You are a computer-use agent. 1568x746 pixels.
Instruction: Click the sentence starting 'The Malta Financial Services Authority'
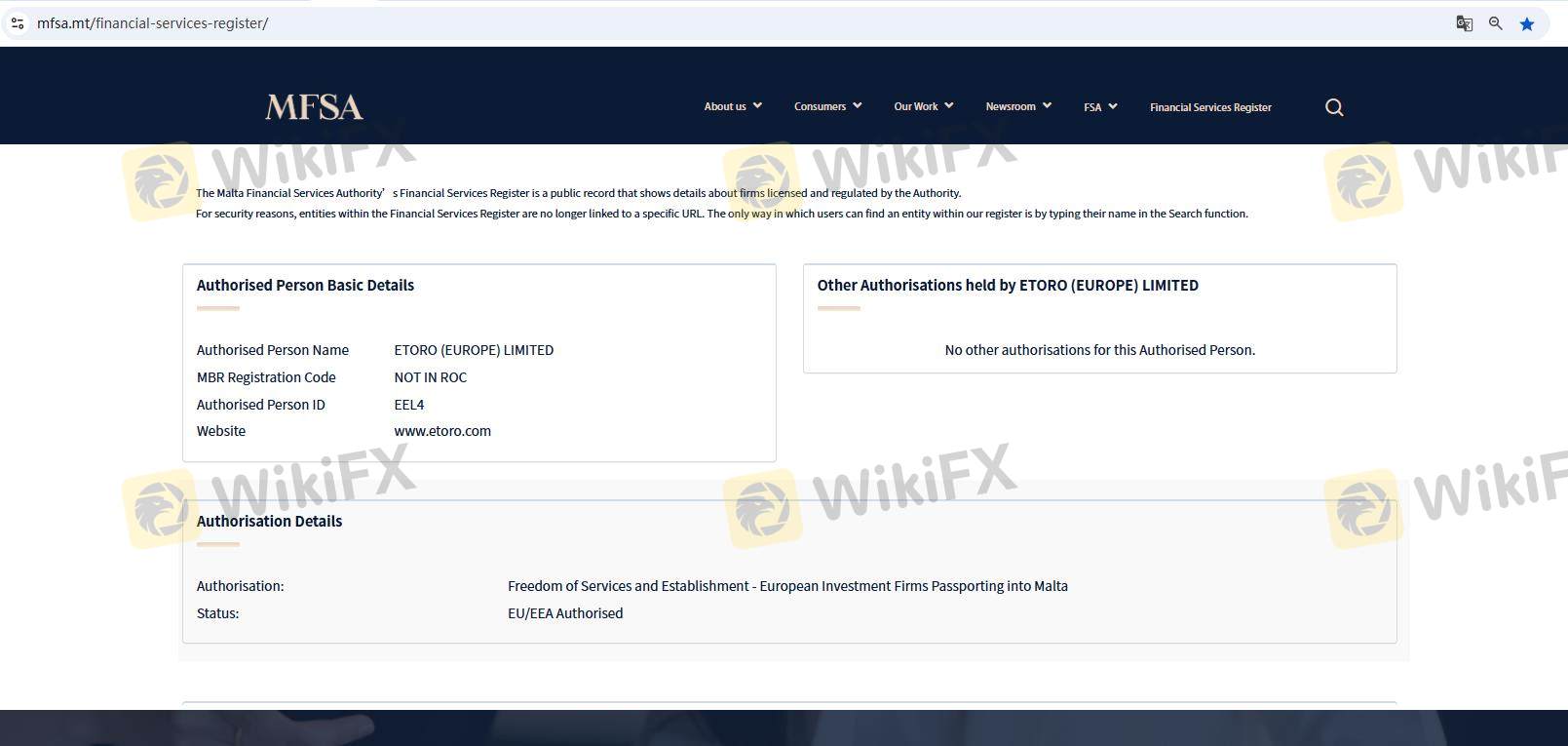point(579,193)
